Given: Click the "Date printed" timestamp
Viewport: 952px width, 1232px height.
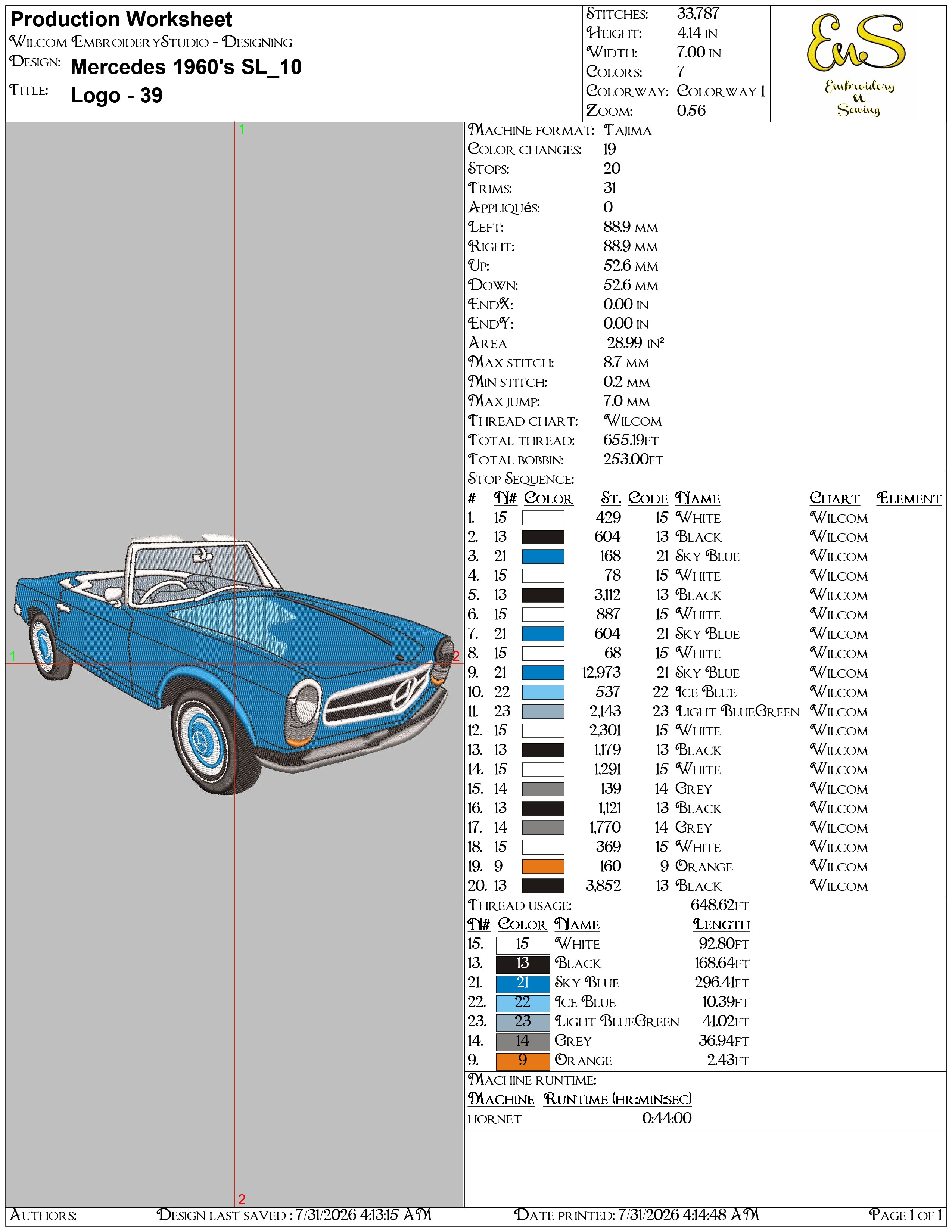Looking at the screenshot, I should click(637, 1214).
